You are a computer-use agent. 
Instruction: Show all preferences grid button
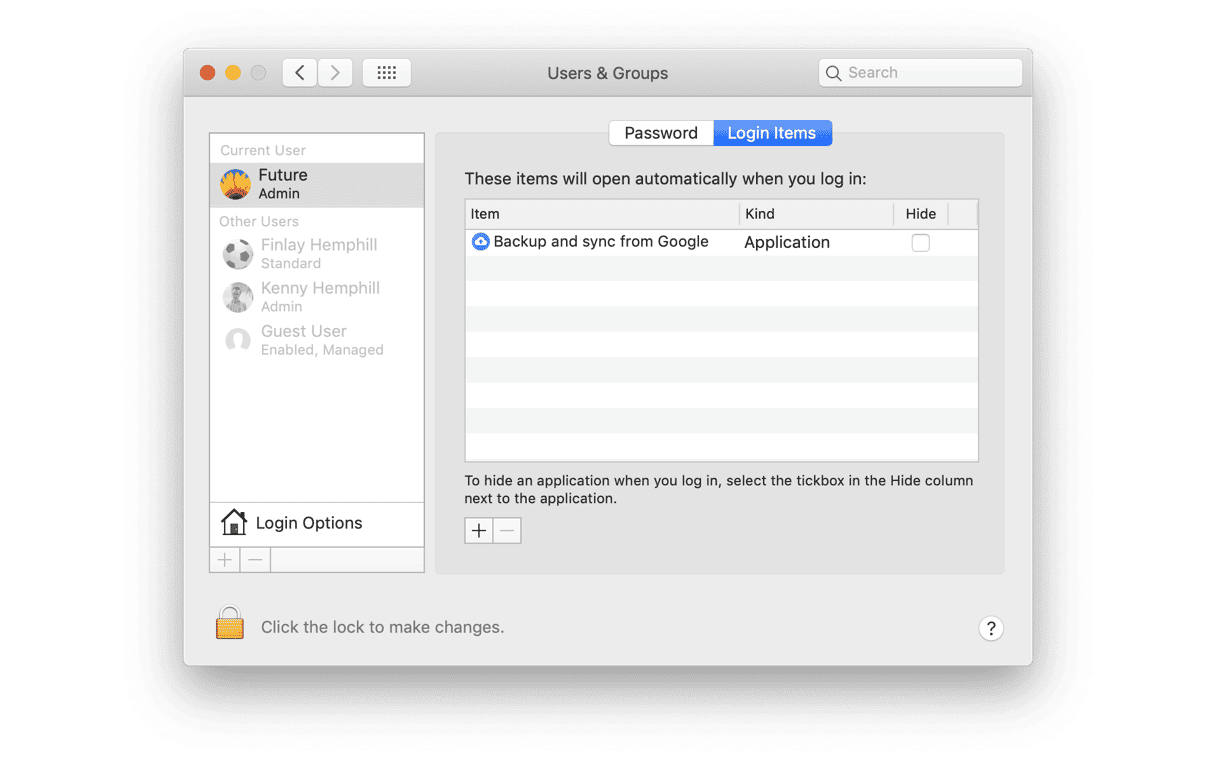pos(387,73)
